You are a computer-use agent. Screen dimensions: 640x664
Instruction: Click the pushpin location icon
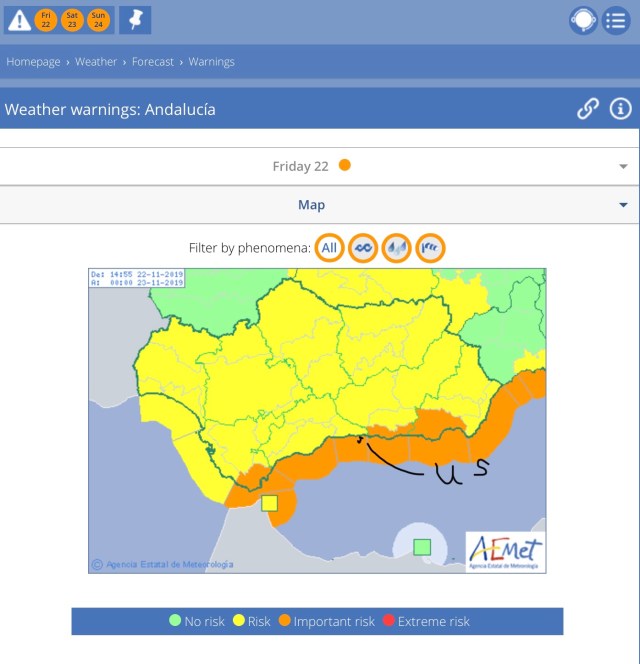tap(135, 19)
